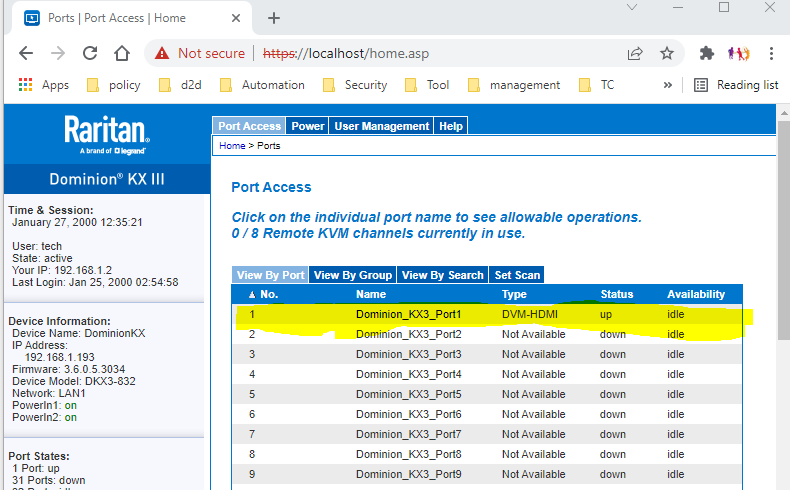Open the Apps grid shortcut
Viewport: 790px width, 490px height.
43,85
